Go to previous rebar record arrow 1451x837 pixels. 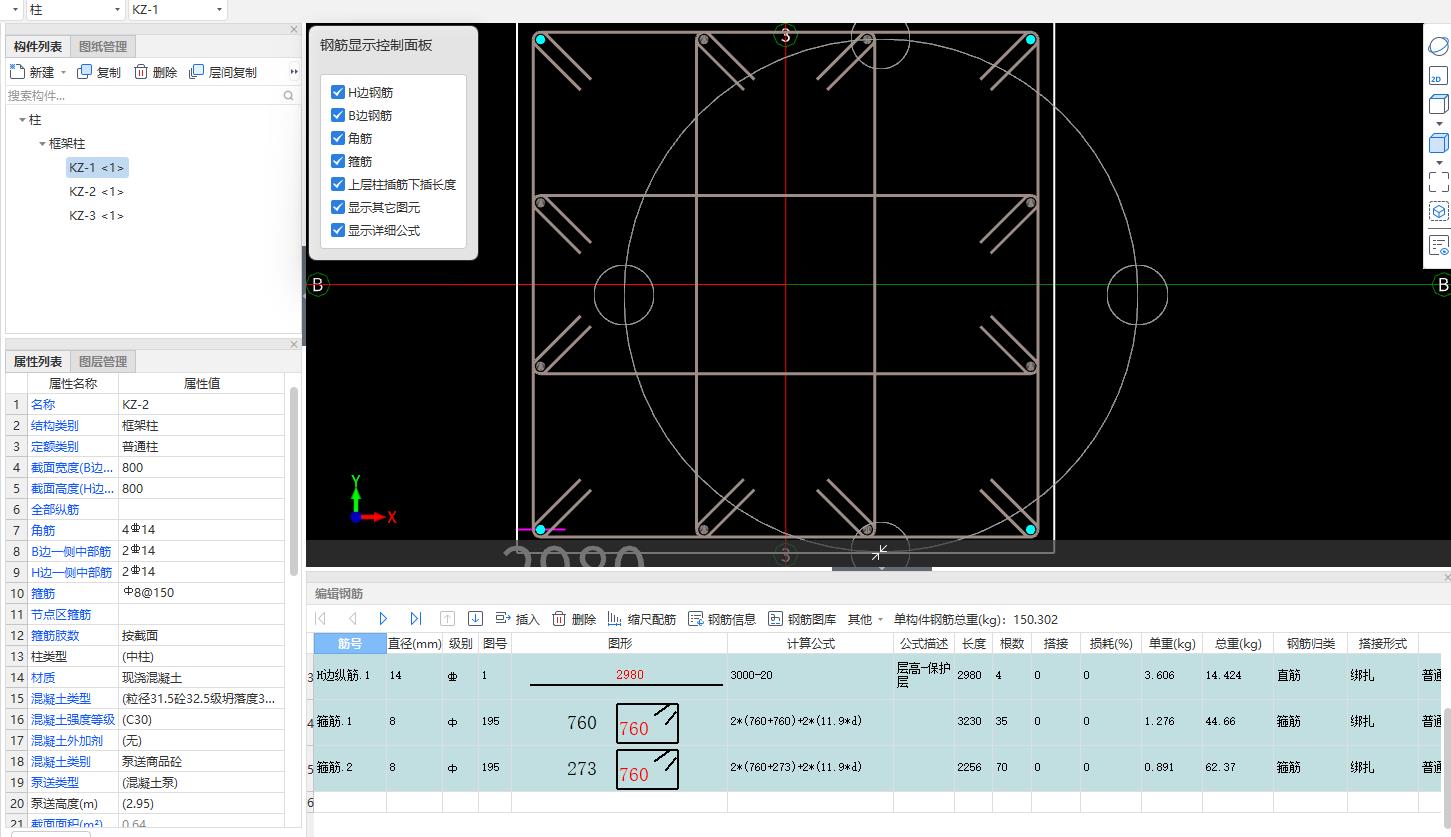point(352,619)
